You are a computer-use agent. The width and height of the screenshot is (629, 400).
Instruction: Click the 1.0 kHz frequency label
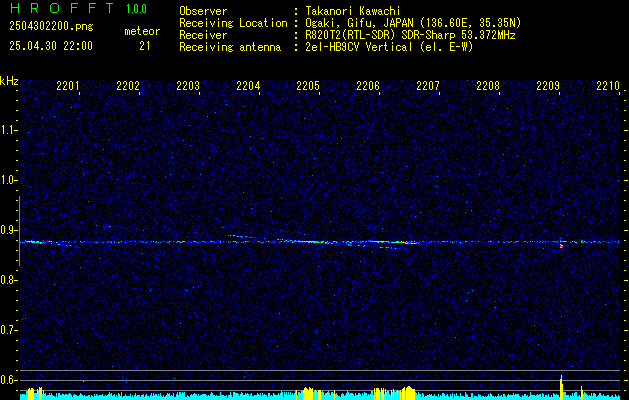click(x=7, y=180)
